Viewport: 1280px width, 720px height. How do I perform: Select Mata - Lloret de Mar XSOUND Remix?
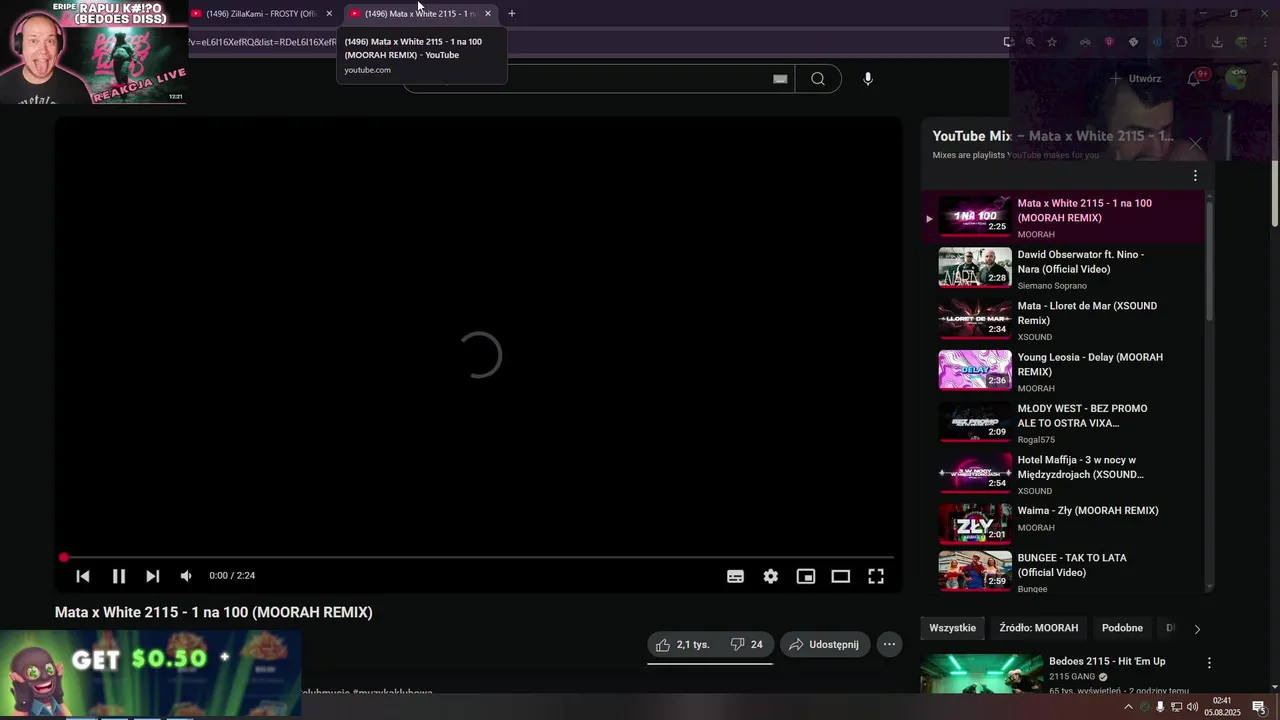tap(1065, 320)
